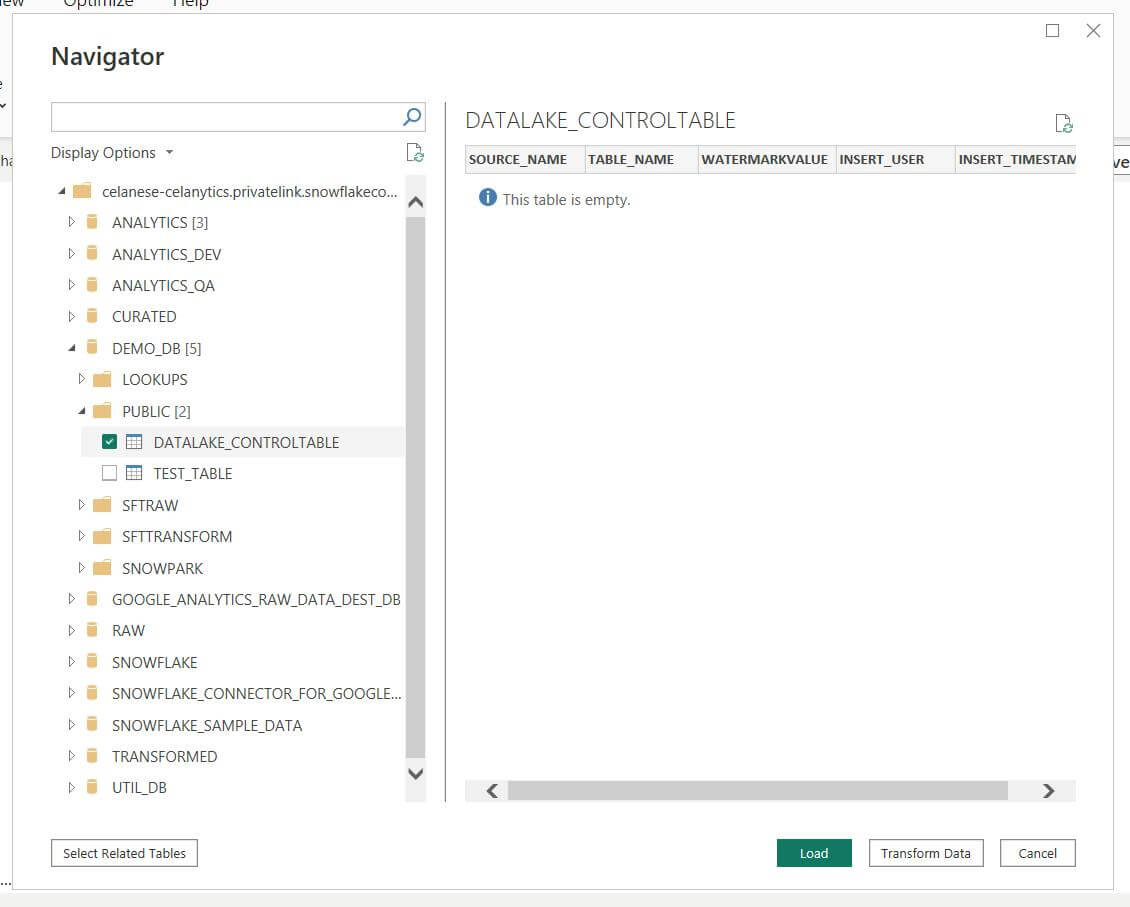The width and height of the screenshot is (1130, 907).
Task: Select the TEST_TABLE row label
Action: (x=192, y=473)
